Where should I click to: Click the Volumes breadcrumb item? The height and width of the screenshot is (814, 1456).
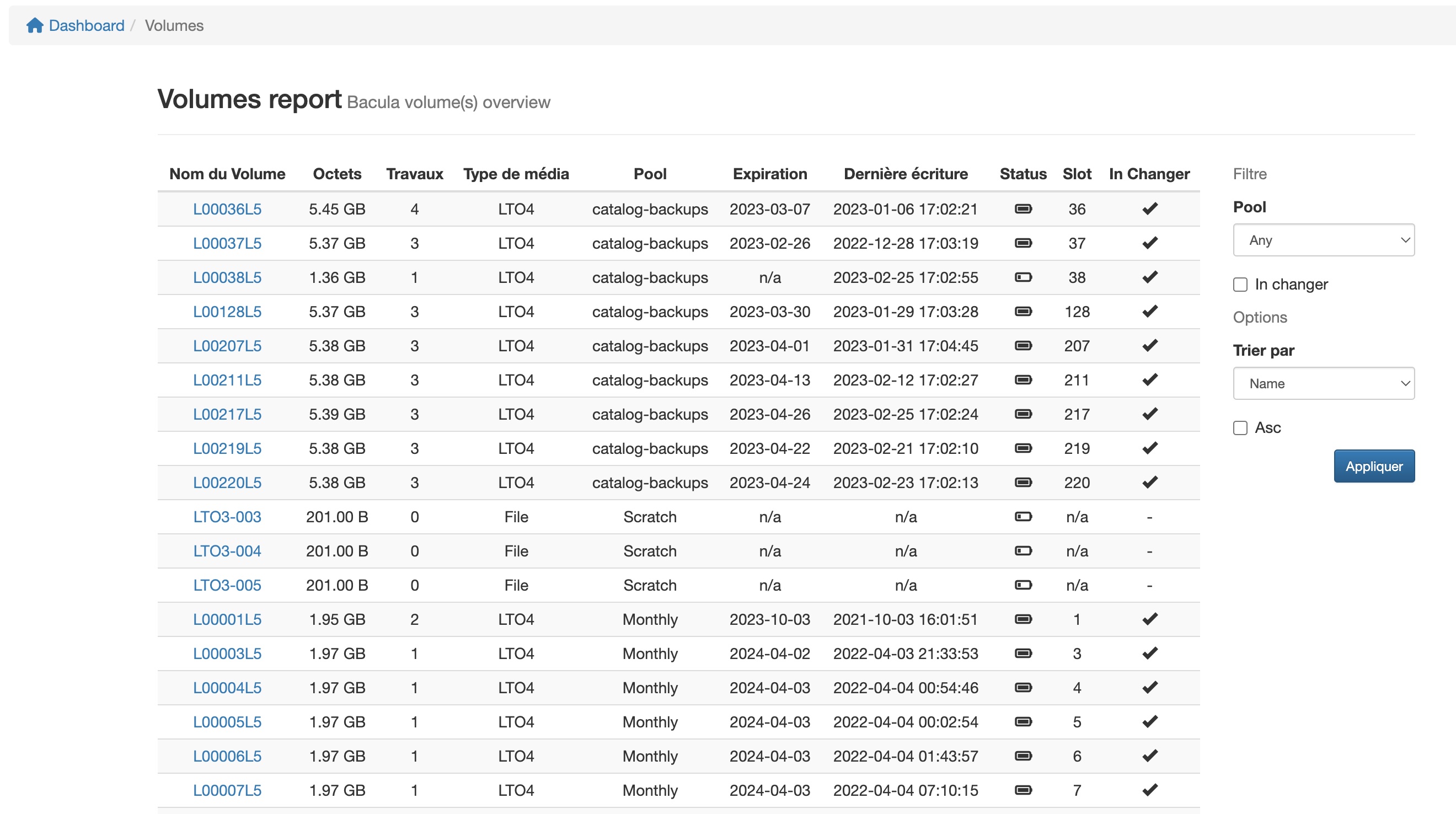(x=174, y=25)
